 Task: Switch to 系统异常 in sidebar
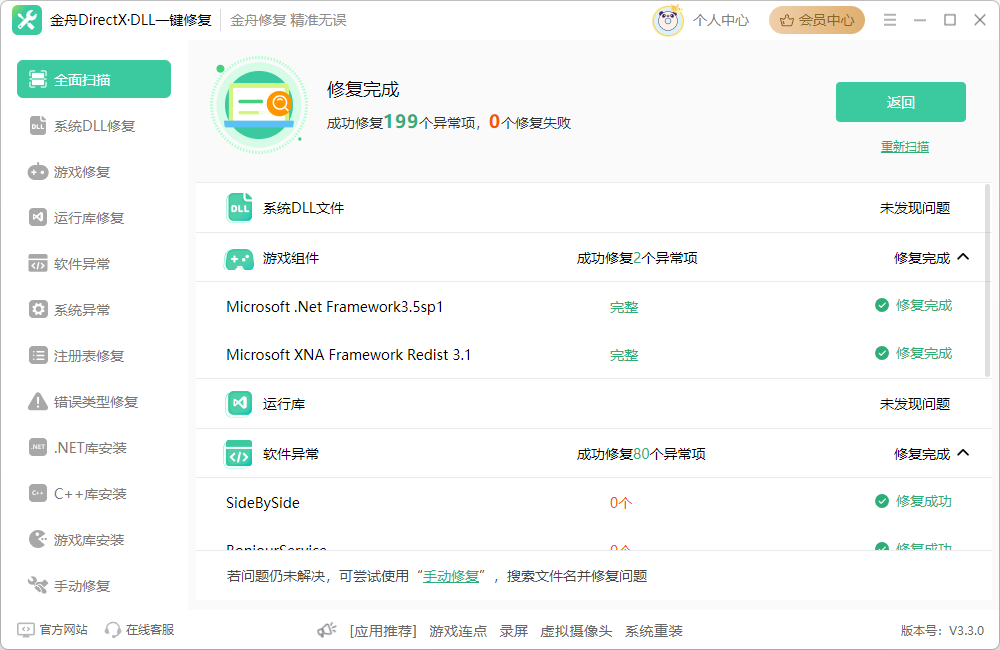[94, 309]
